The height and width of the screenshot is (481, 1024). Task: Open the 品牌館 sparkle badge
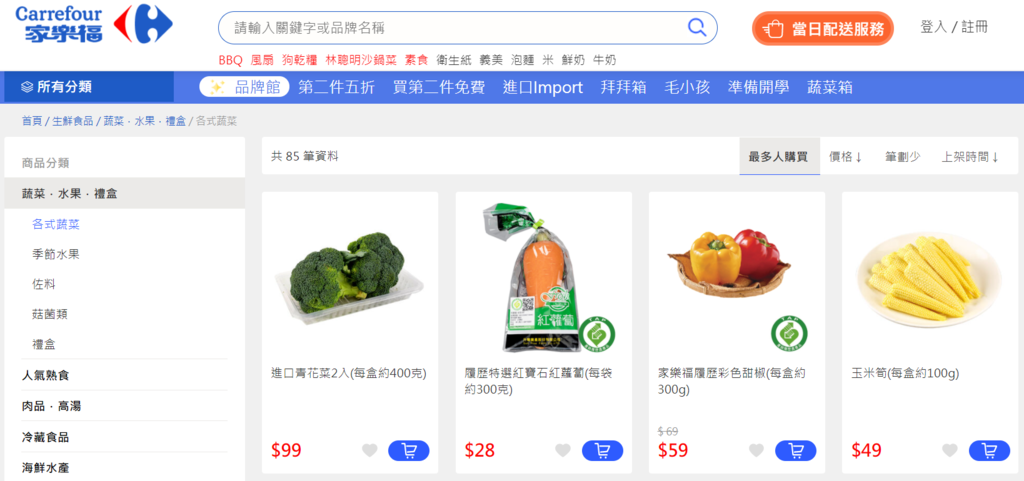point(244,87)
